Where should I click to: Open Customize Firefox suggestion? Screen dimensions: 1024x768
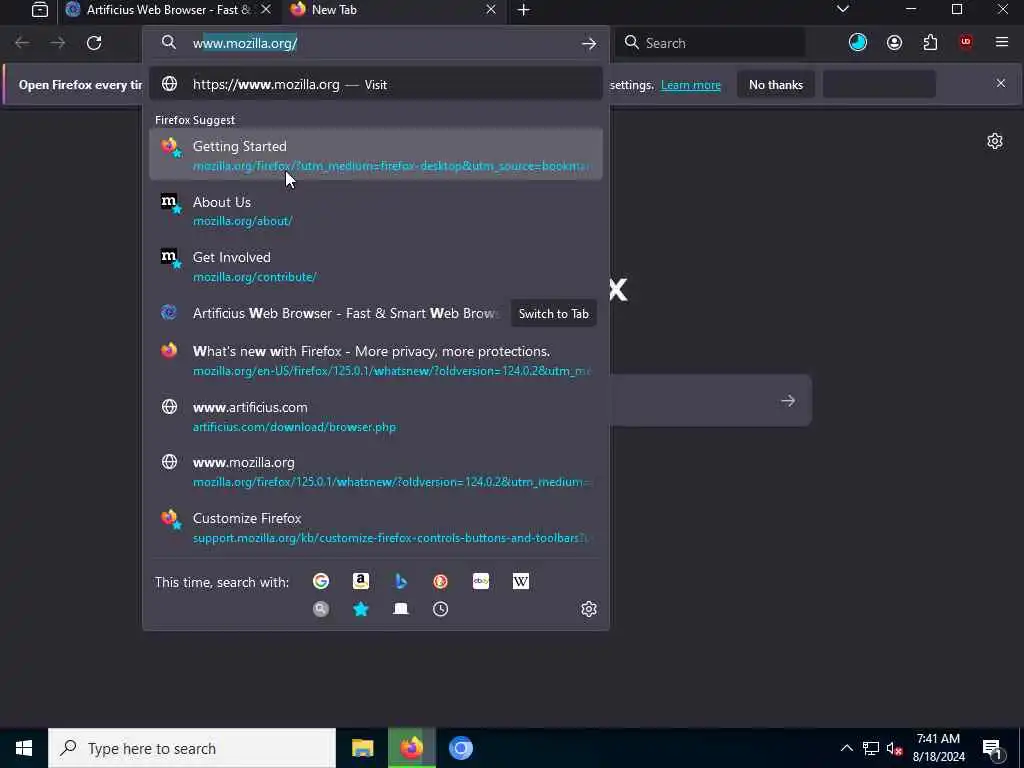click(x=376, y=527)
